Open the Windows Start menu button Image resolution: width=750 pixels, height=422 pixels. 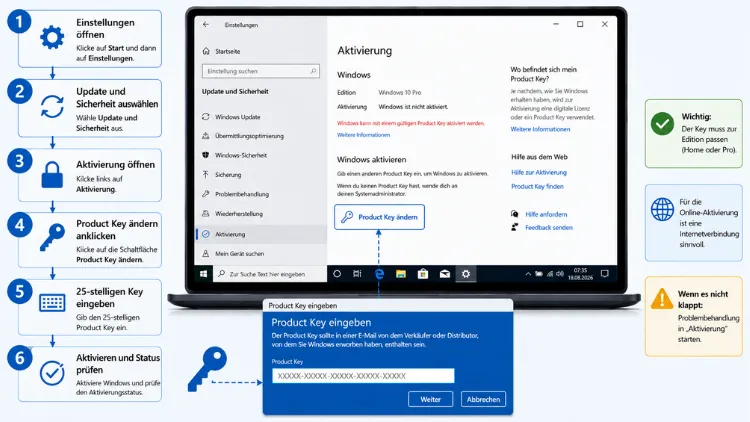tap(203, 274)
